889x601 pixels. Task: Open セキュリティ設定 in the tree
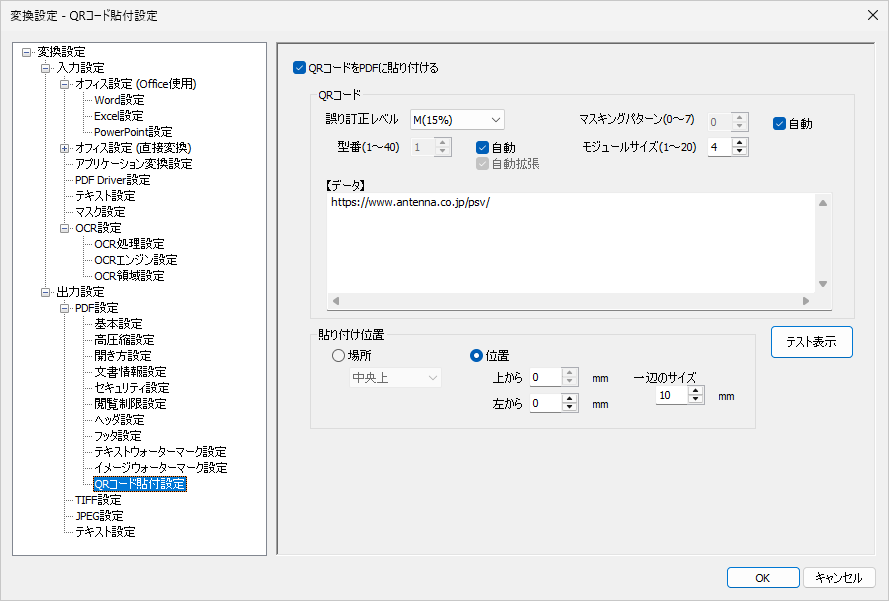pyautogui.click(x=131, y=388)
